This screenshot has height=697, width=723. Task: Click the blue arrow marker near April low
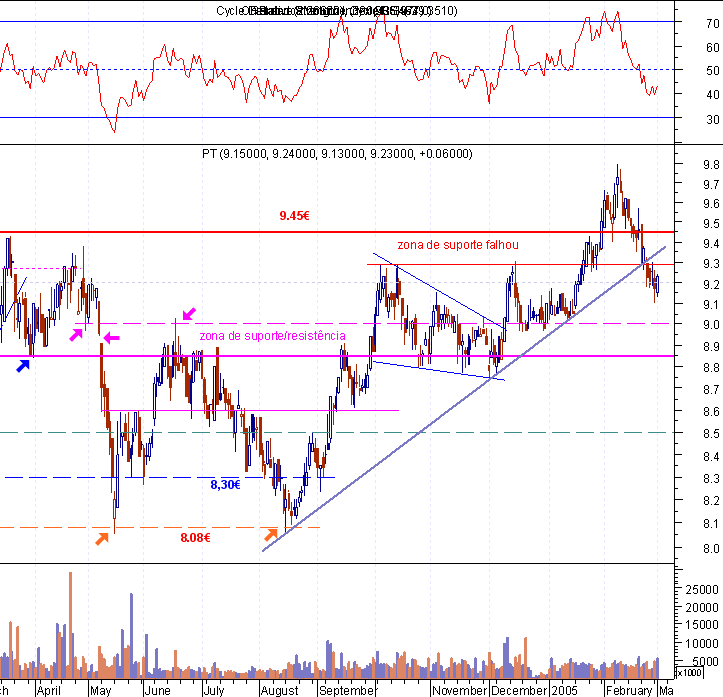(x=23, y=366)
